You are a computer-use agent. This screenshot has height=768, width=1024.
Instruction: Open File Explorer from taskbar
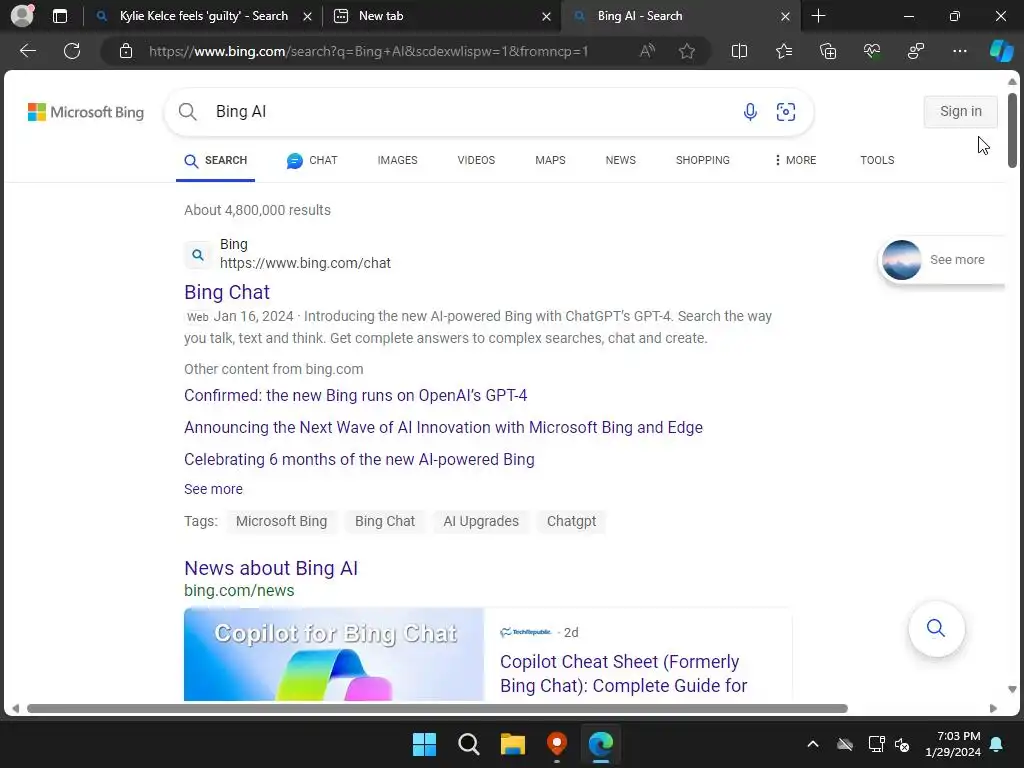(513, 744)
